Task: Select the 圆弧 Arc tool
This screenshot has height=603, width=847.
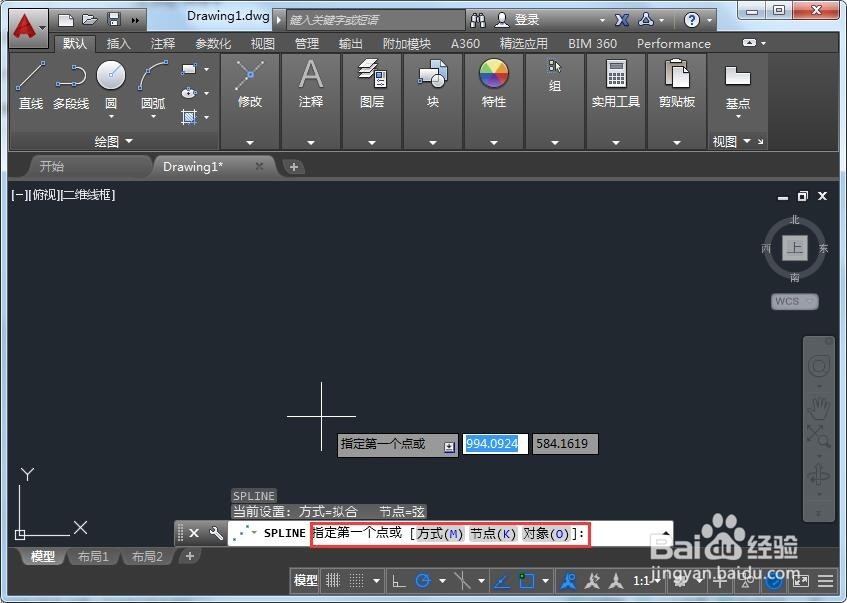Action: [x=153, y=84]
